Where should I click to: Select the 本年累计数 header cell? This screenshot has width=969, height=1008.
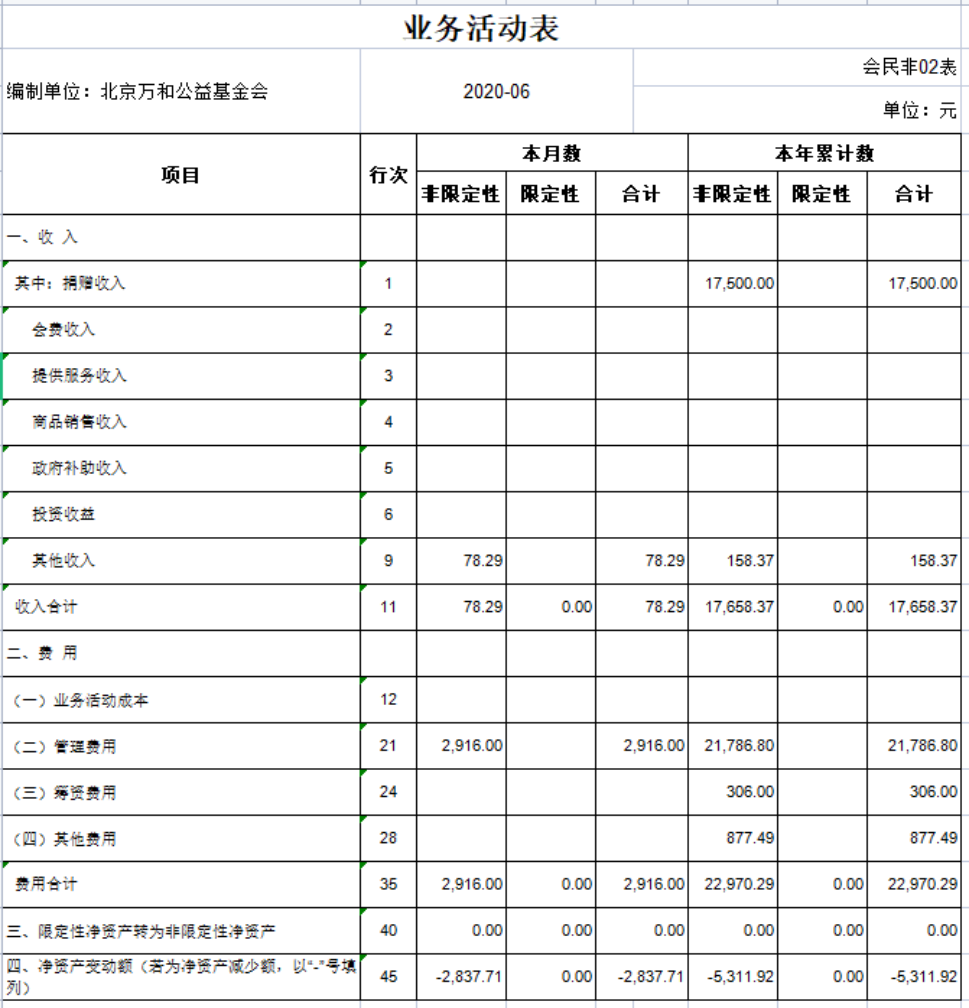824,154
